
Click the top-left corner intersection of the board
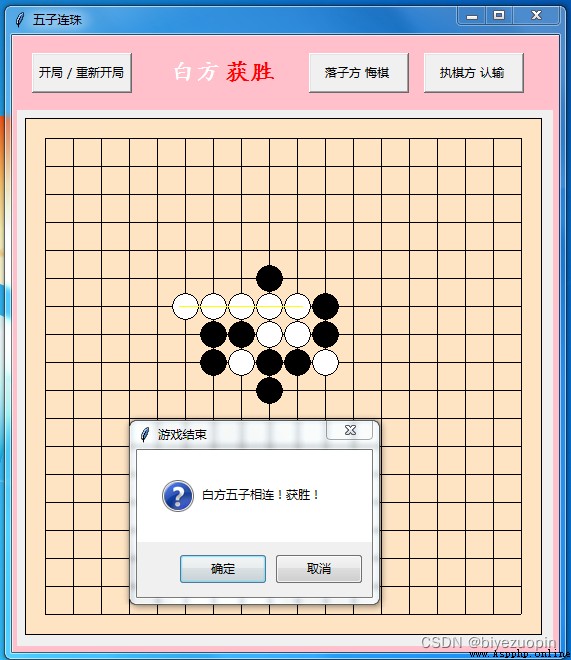pyautogui.click(x=45, y=138)
